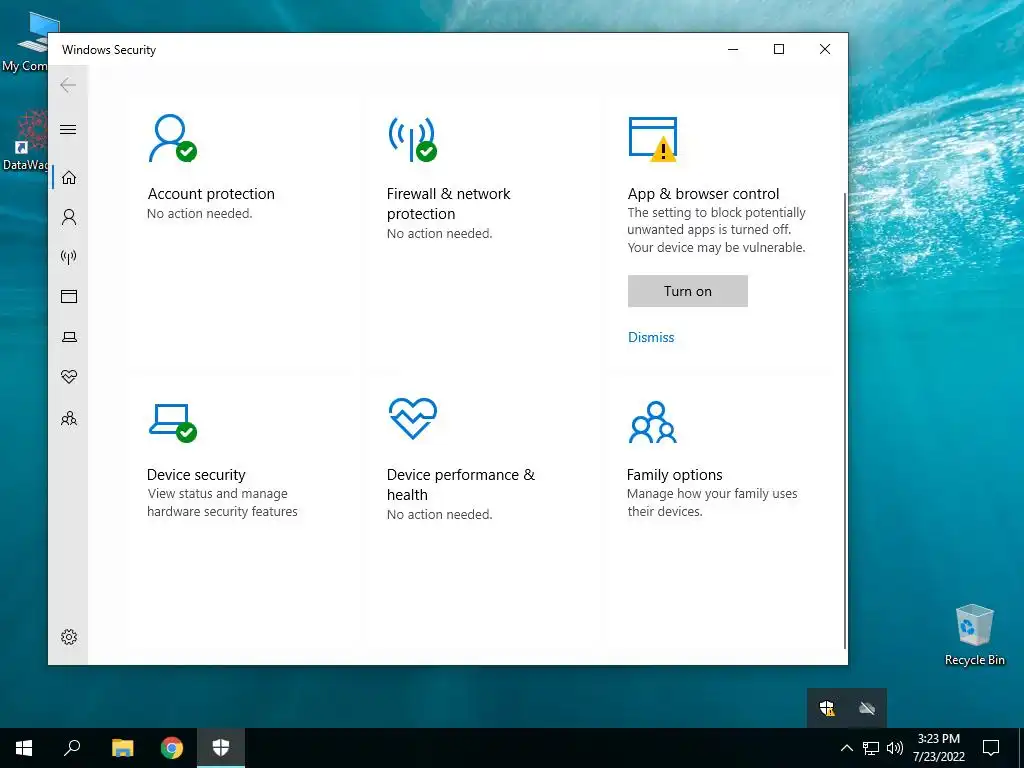Open taskbar Search magnifier

click(72, 748)
